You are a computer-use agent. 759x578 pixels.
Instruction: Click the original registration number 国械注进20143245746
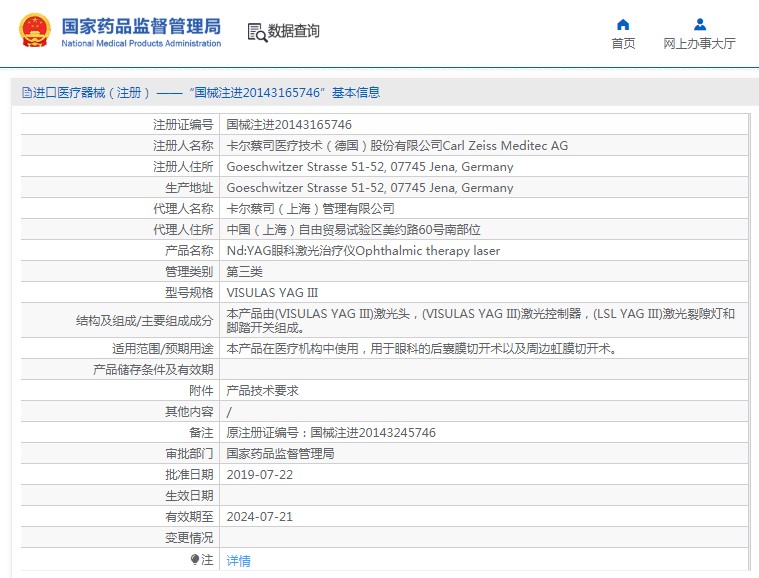click(373, 432)
